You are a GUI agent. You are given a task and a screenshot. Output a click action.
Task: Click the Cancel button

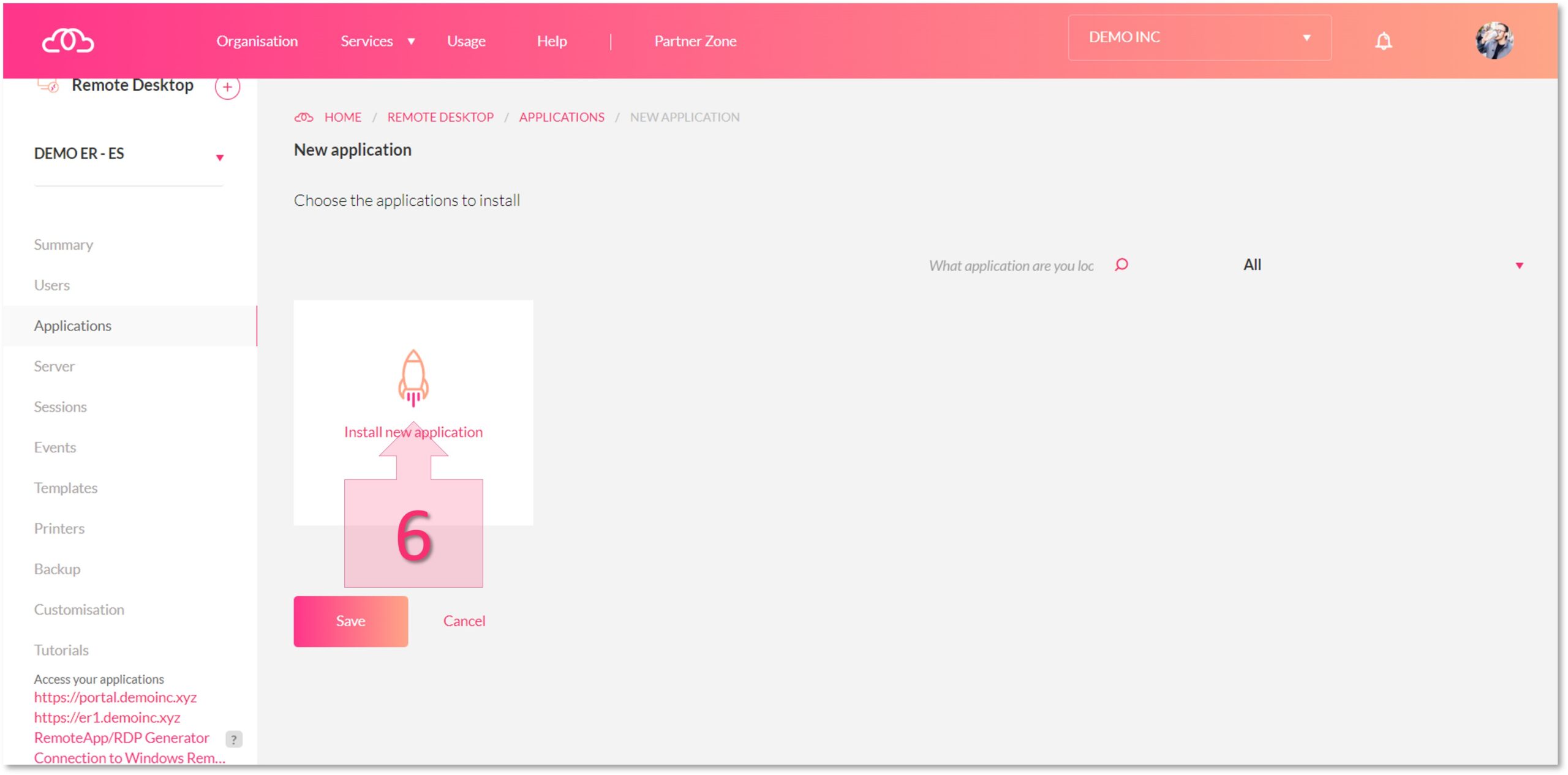464,620
